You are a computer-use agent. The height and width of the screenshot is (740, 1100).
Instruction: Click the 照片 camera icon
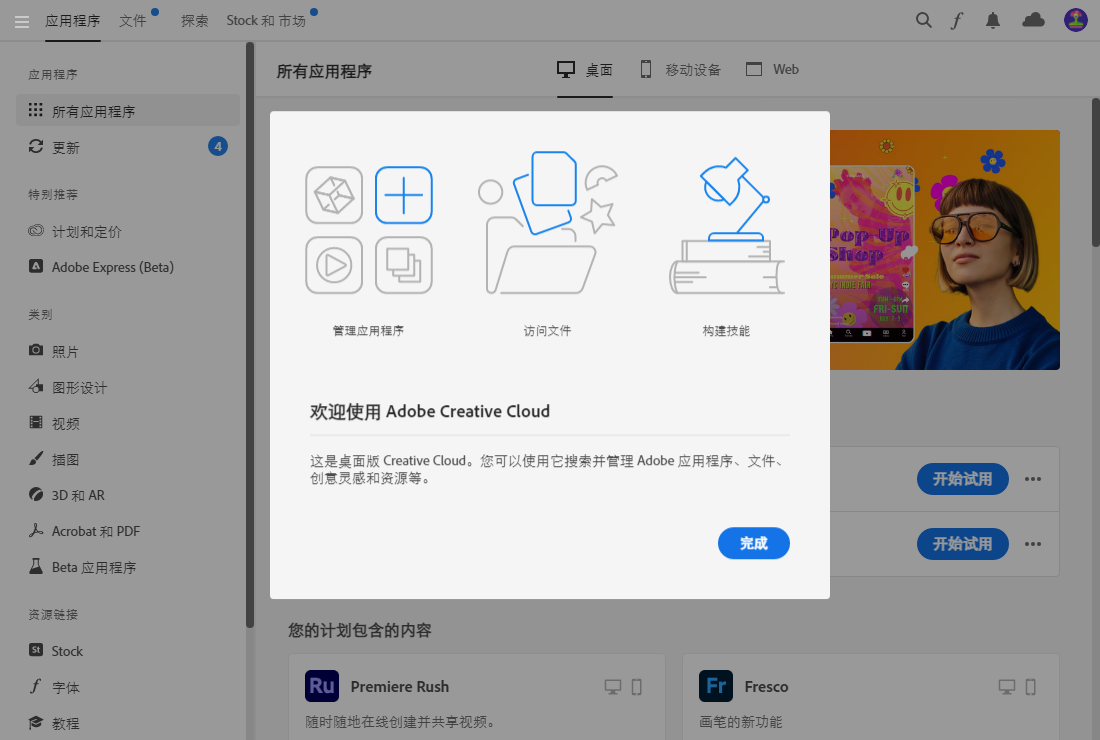(35, 350)
